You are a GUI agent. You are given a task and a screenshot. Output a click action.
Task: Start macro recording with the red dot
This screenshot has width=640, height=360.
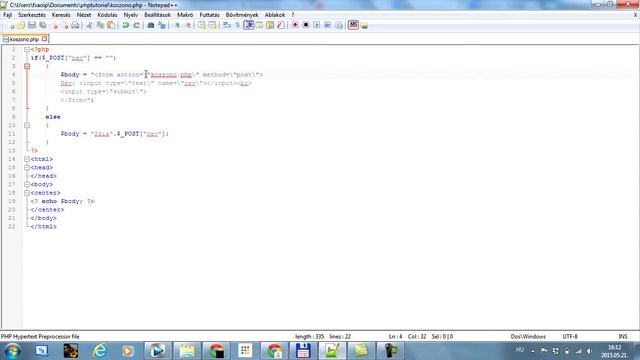295,25
